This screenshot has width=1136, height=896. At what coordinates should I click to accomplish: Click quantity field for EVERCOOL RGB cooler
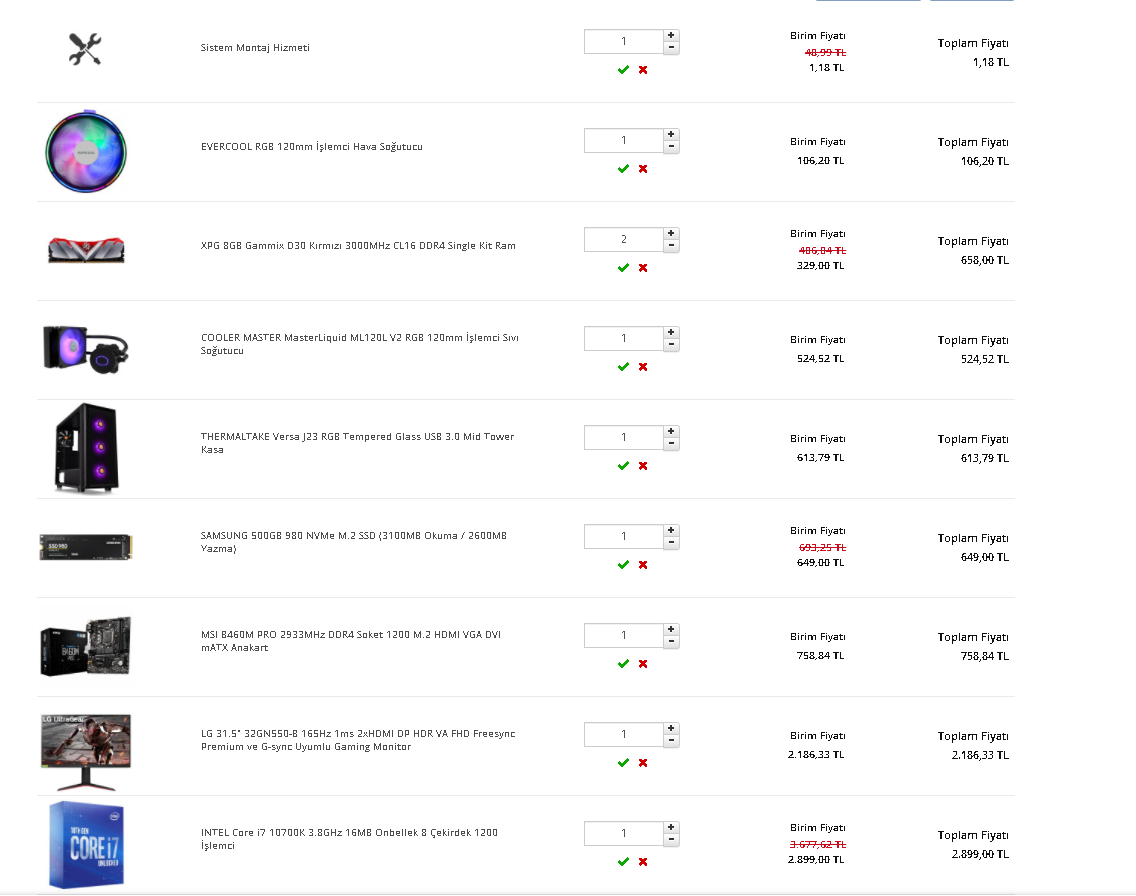[623, 141]
